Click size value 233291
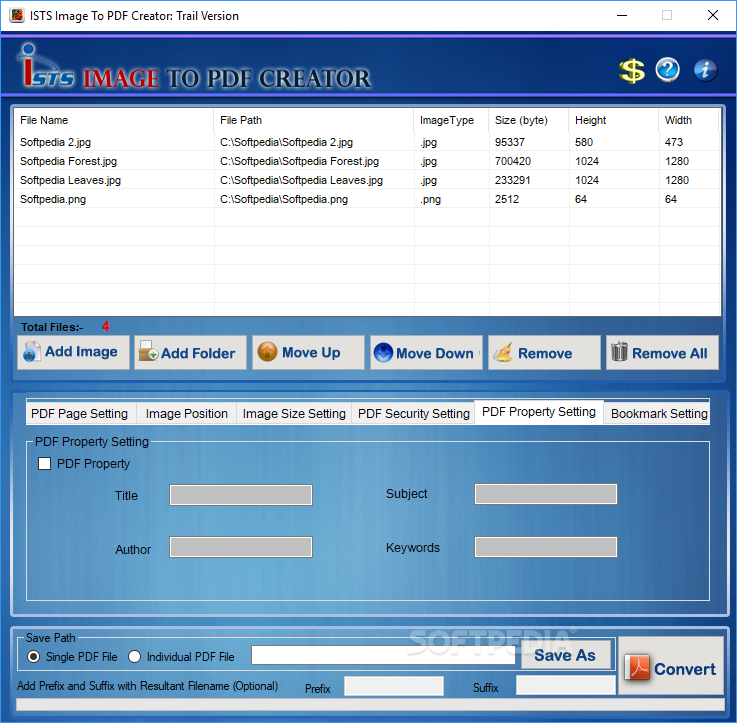 513,180
